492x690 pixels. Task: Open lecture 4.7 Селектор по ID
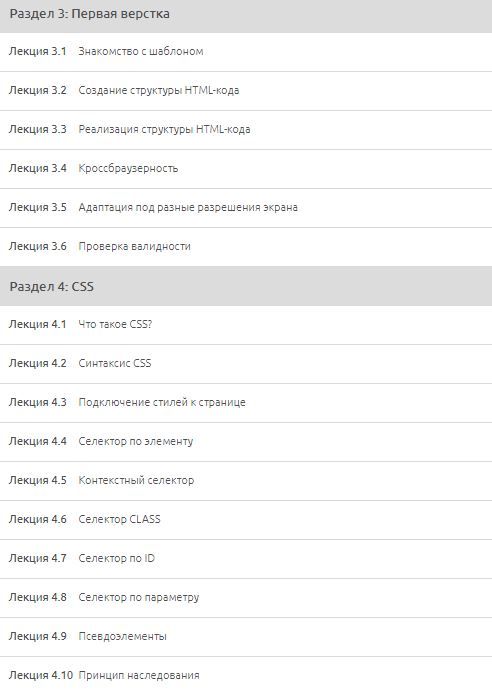pos(246,558)
